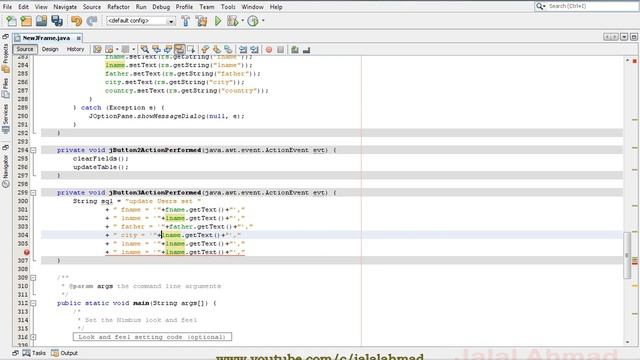
Task: Open dropdown arrow next to Profile Project
Action: 263,20
